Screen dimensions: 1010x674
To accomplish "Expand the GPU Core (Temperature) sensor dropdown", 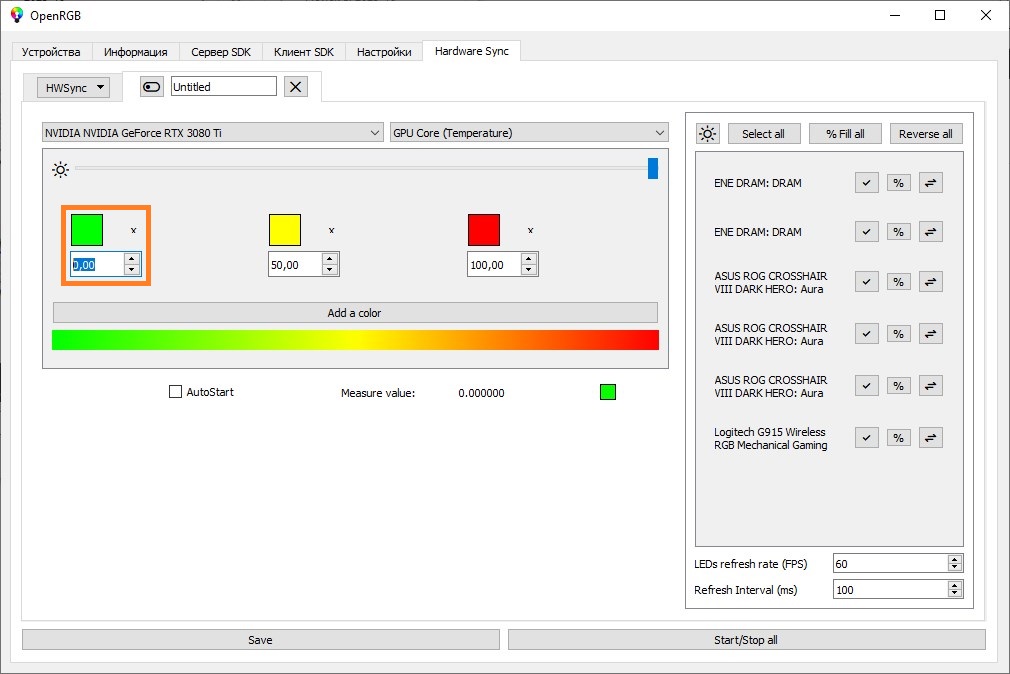I will [x=529, y=133].
